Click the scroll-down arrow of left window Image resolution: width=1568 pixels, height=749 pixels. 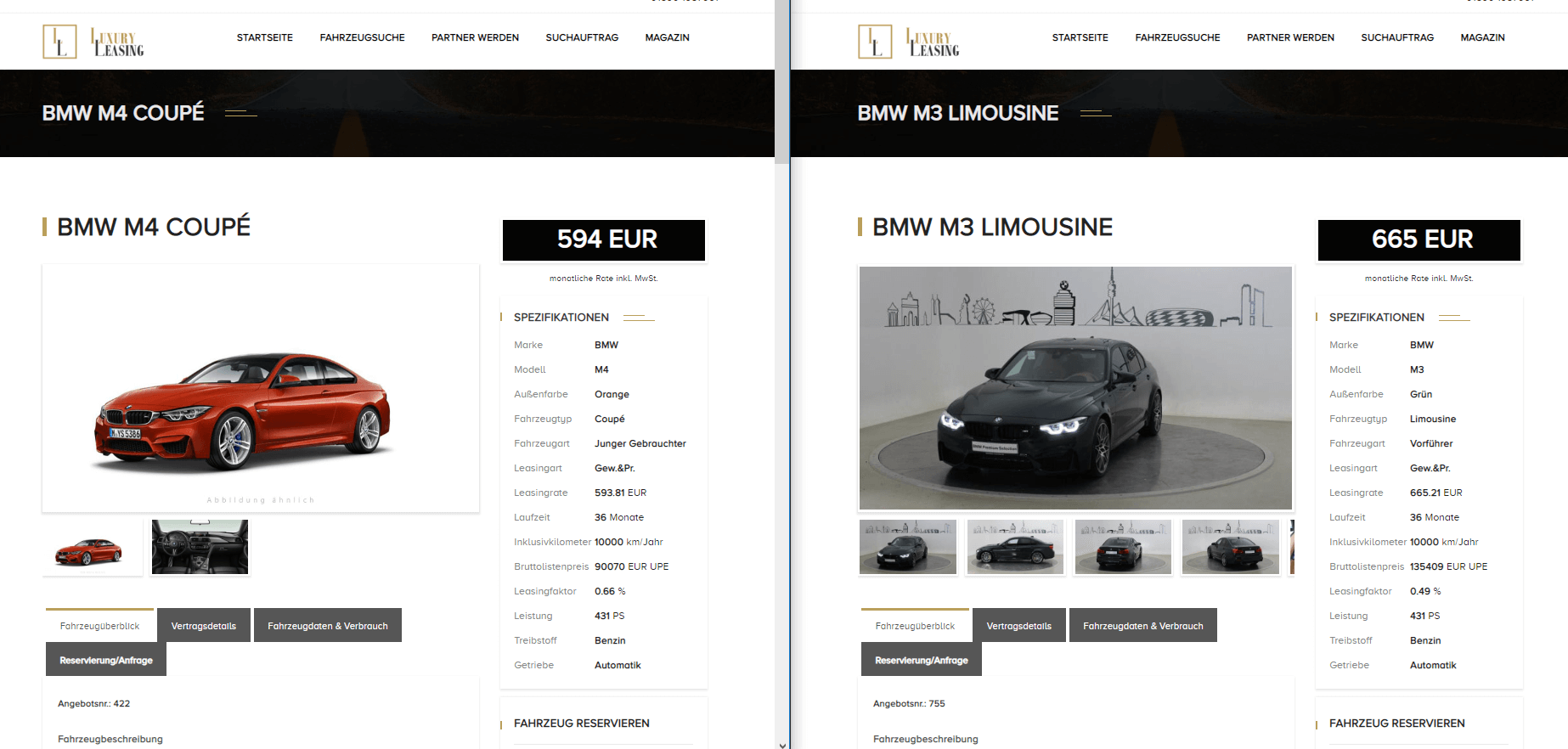781,744
